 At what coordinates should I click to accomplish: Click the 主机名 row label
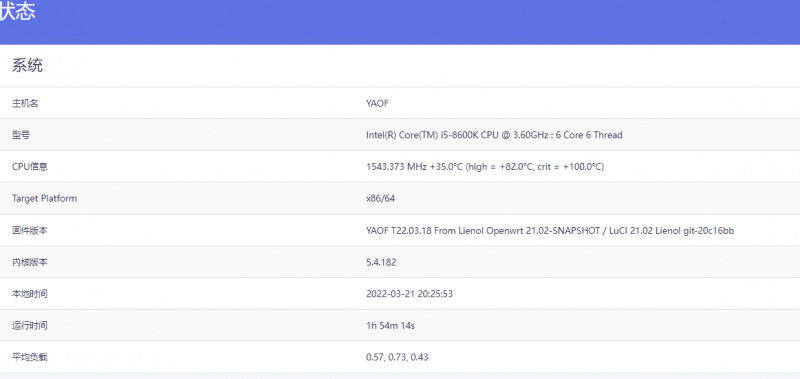click(x=25, y=104)
